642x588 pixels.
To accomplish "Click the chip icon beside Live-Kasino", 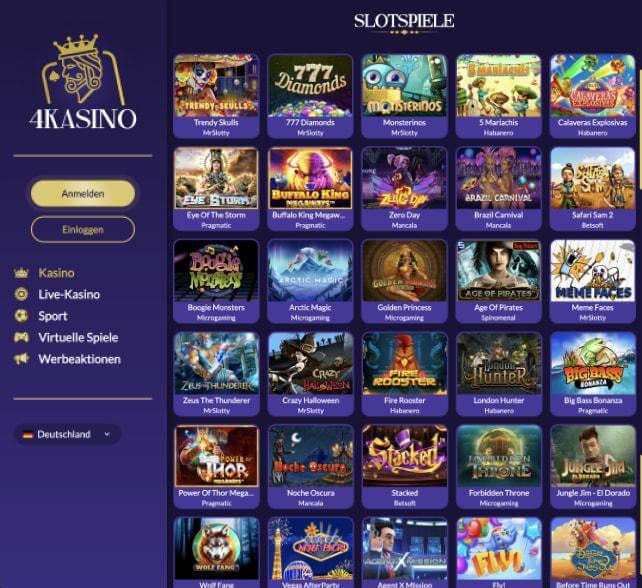I will pyautogui.click(x=21, y=294).
